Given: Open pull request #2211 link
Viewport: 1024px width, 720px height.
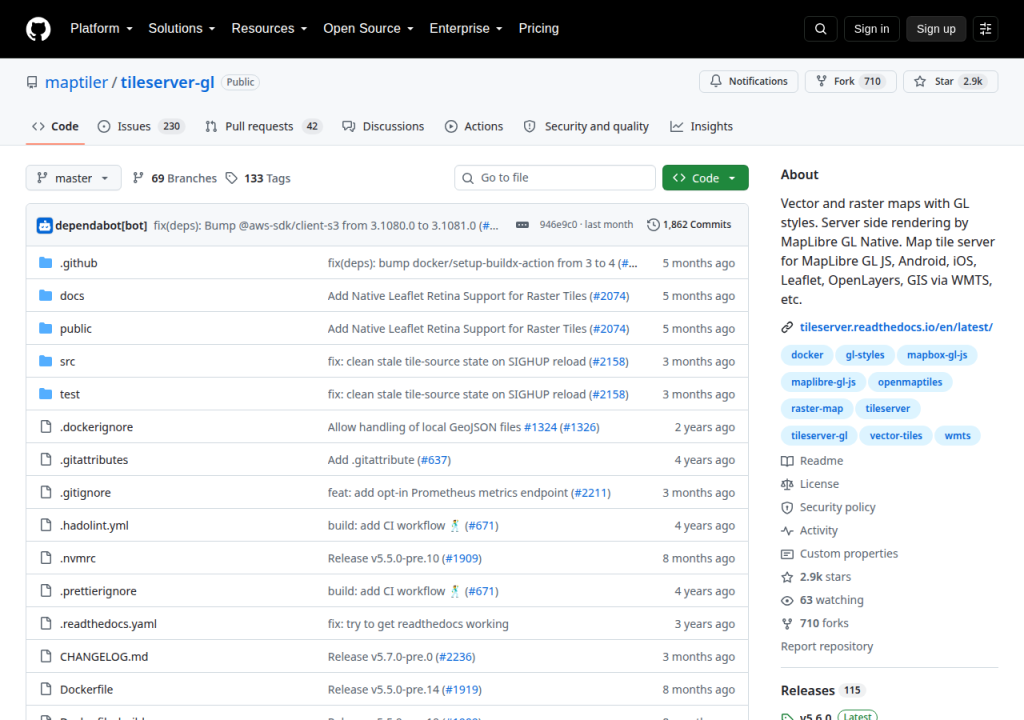Looking at the screenshot, I should [x=591, y=493].
